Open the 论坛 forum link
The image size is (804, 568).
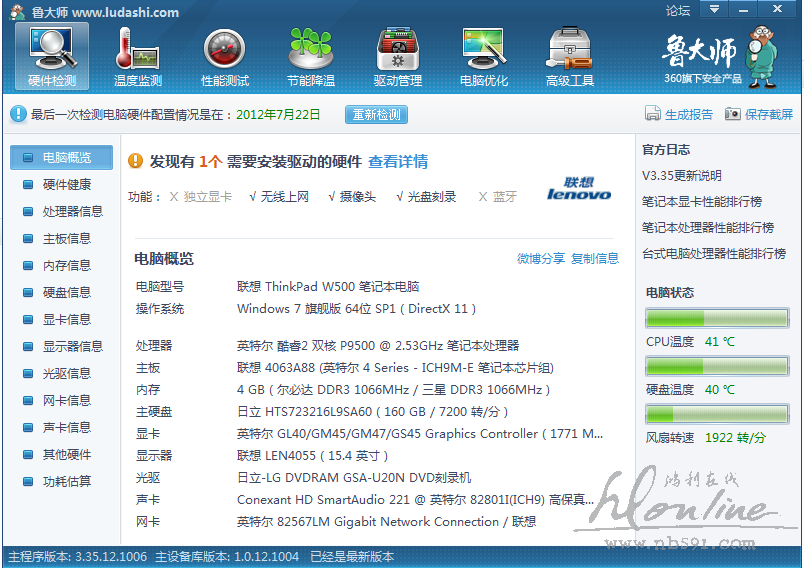tap(678, 11)
